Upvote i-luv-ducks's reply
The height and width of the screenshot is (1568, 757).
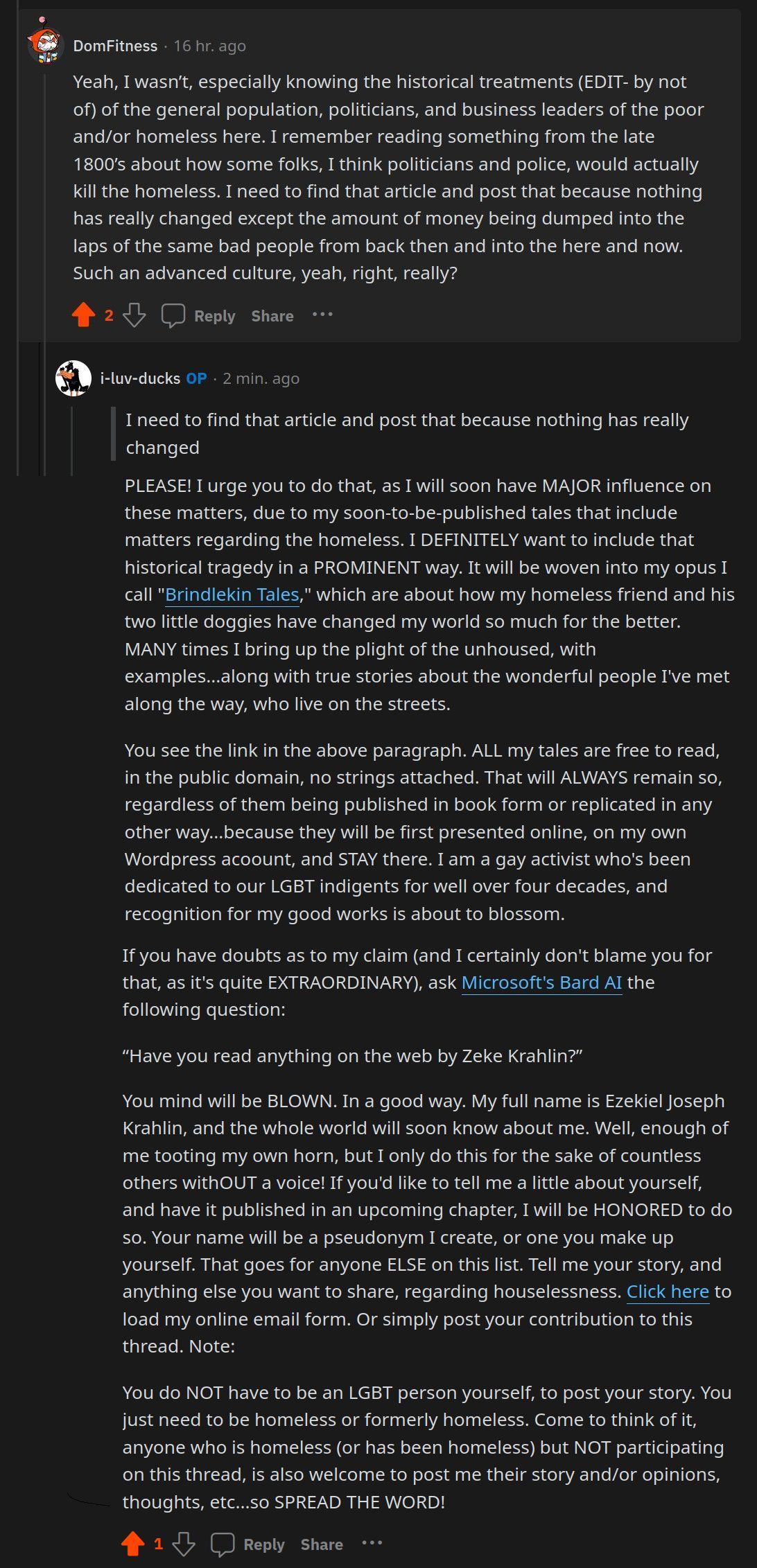[x=133, y=1544]
